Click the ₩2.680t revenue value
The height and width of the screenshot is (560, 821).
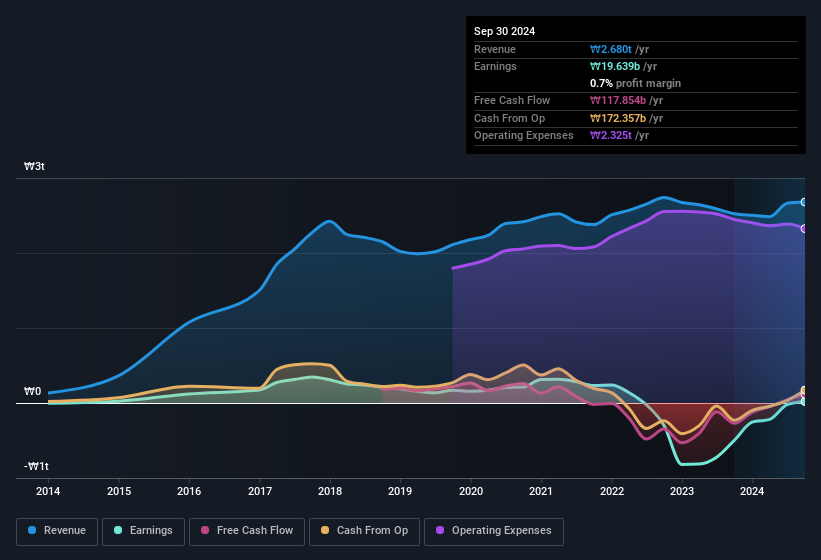pos(611,49)
